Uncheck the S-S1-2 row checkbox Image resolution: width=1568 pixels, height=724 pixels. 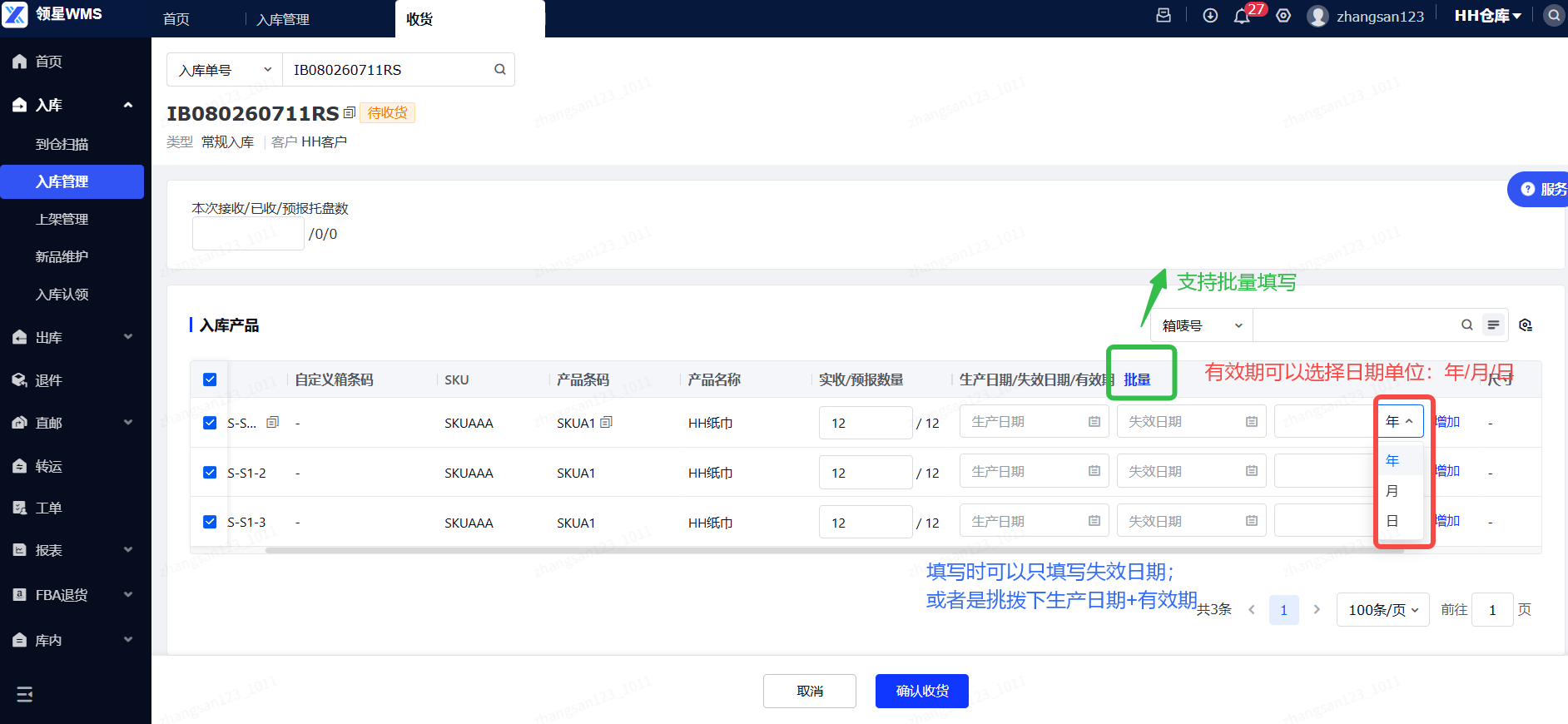pos(210,473)
